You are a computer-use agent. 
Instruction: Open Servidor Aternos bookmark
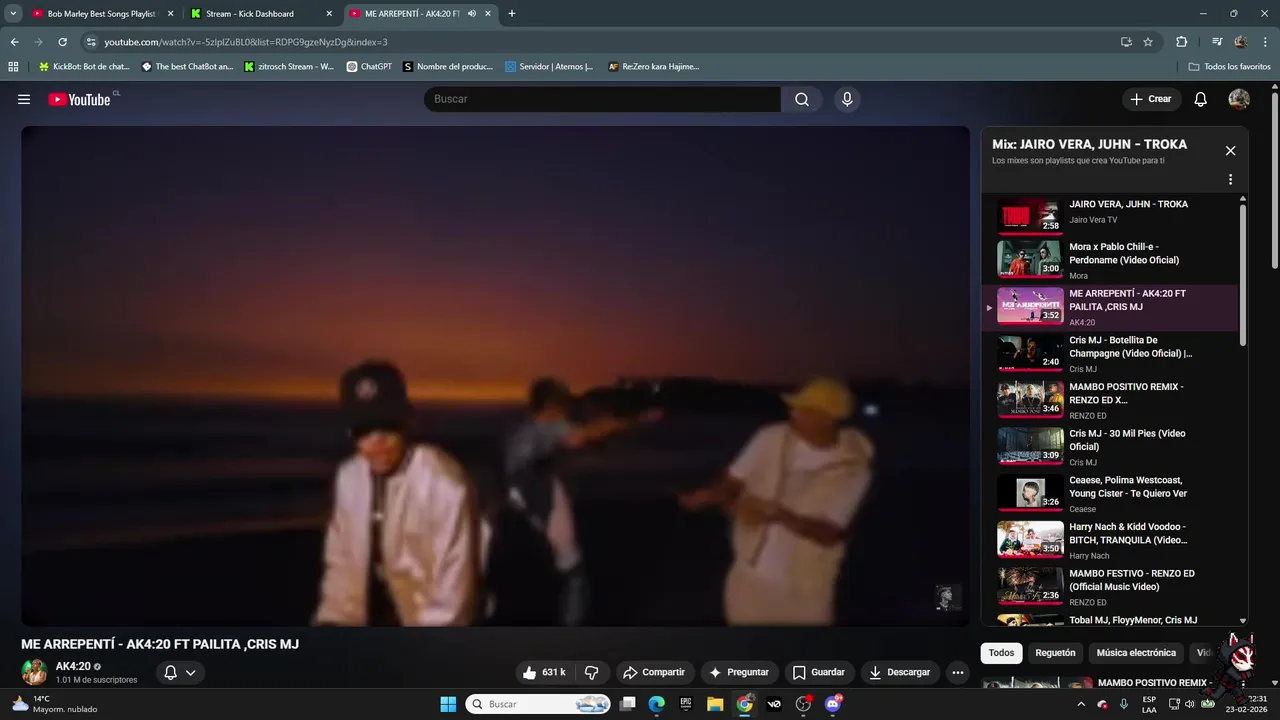pos(549,67)
